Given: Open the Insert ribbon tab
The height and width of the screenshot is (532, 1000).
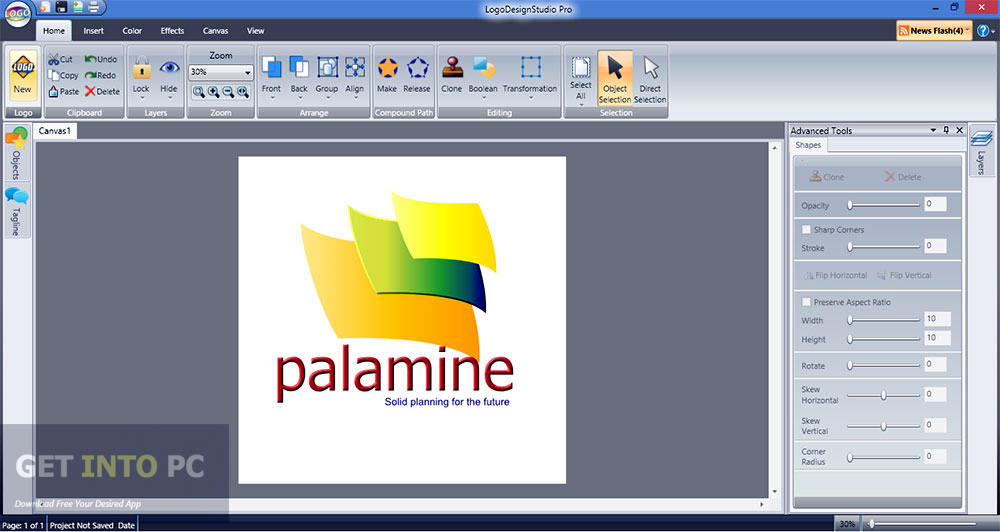Looking at the screenshot, I should coord(93,31).
